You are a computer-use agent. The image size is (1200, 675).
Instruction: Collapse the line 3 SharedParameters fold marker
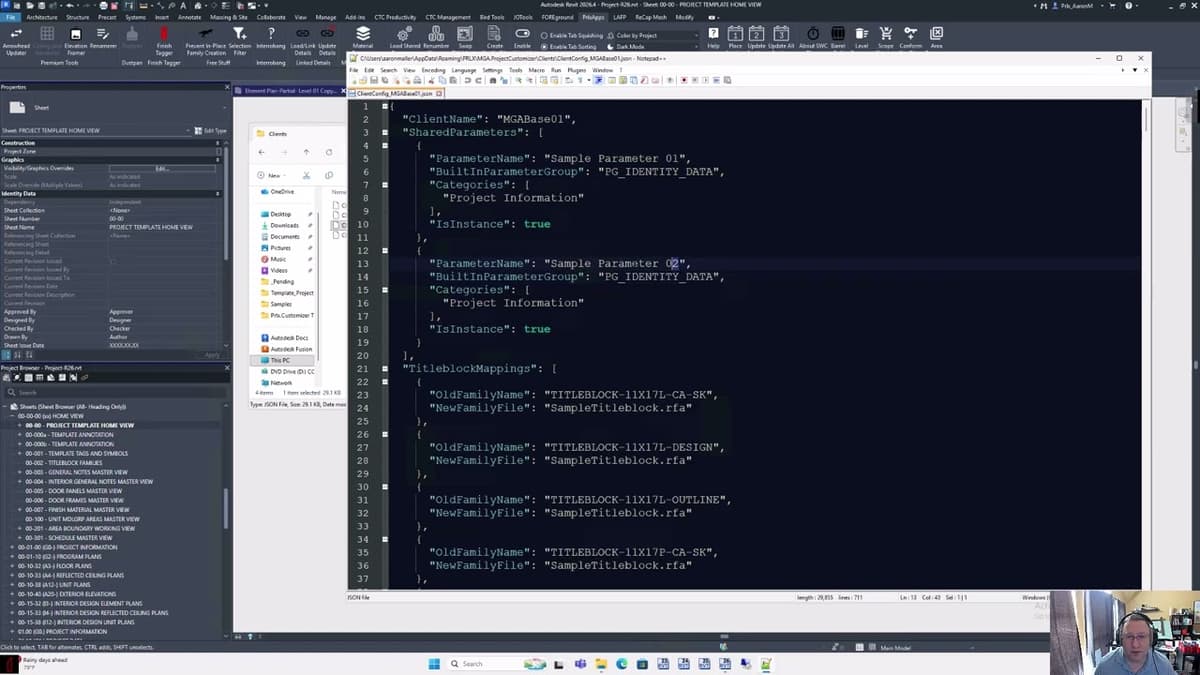[385, 132]
